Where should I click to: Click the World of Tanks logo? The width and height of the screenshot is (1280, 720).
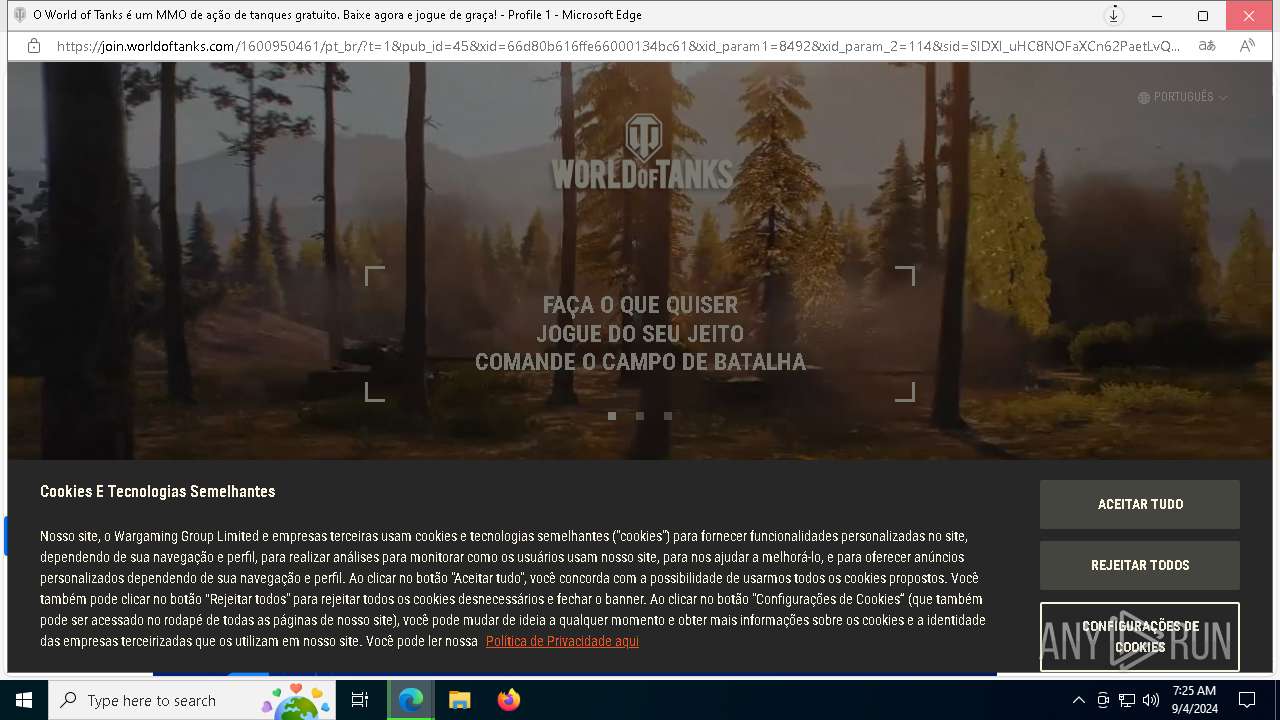coord(642,152)
